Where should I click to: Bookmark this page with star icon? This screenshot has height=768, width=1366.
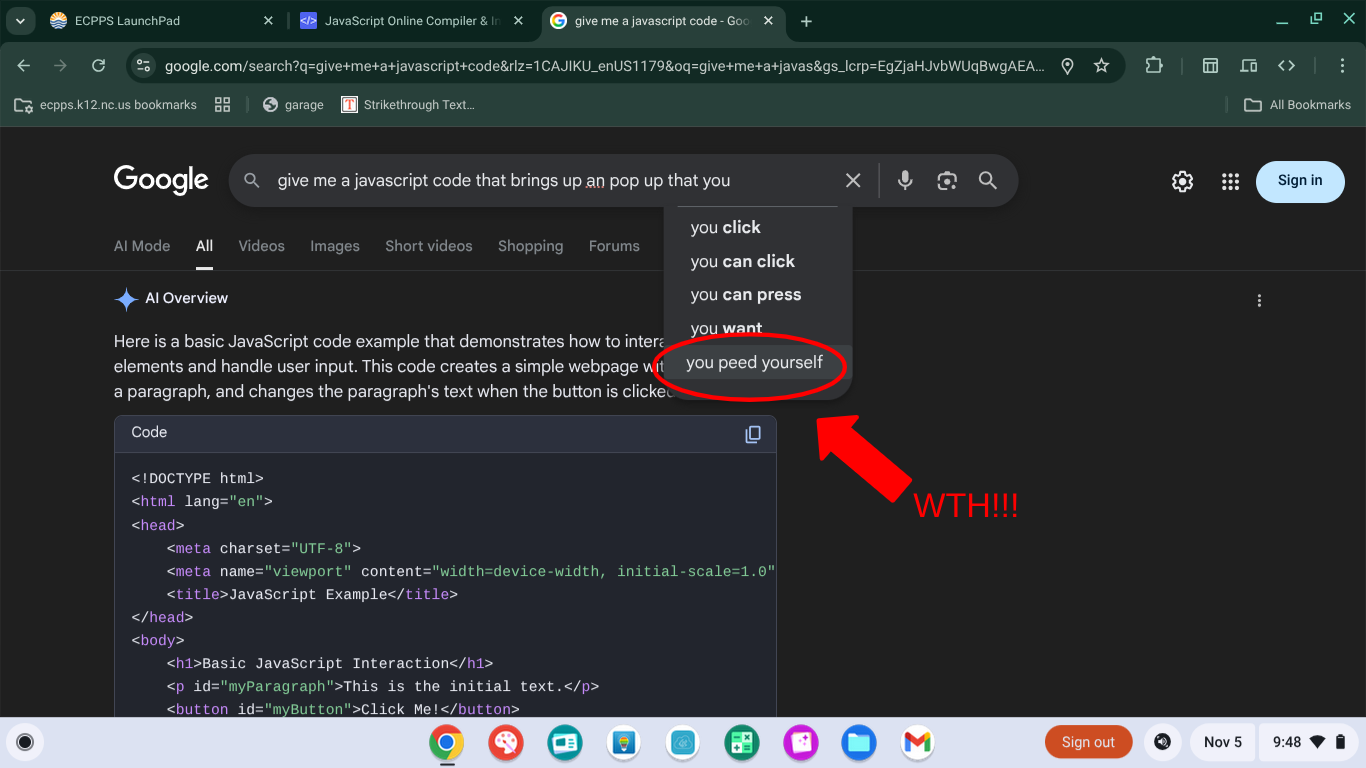tap(1101, 66)
